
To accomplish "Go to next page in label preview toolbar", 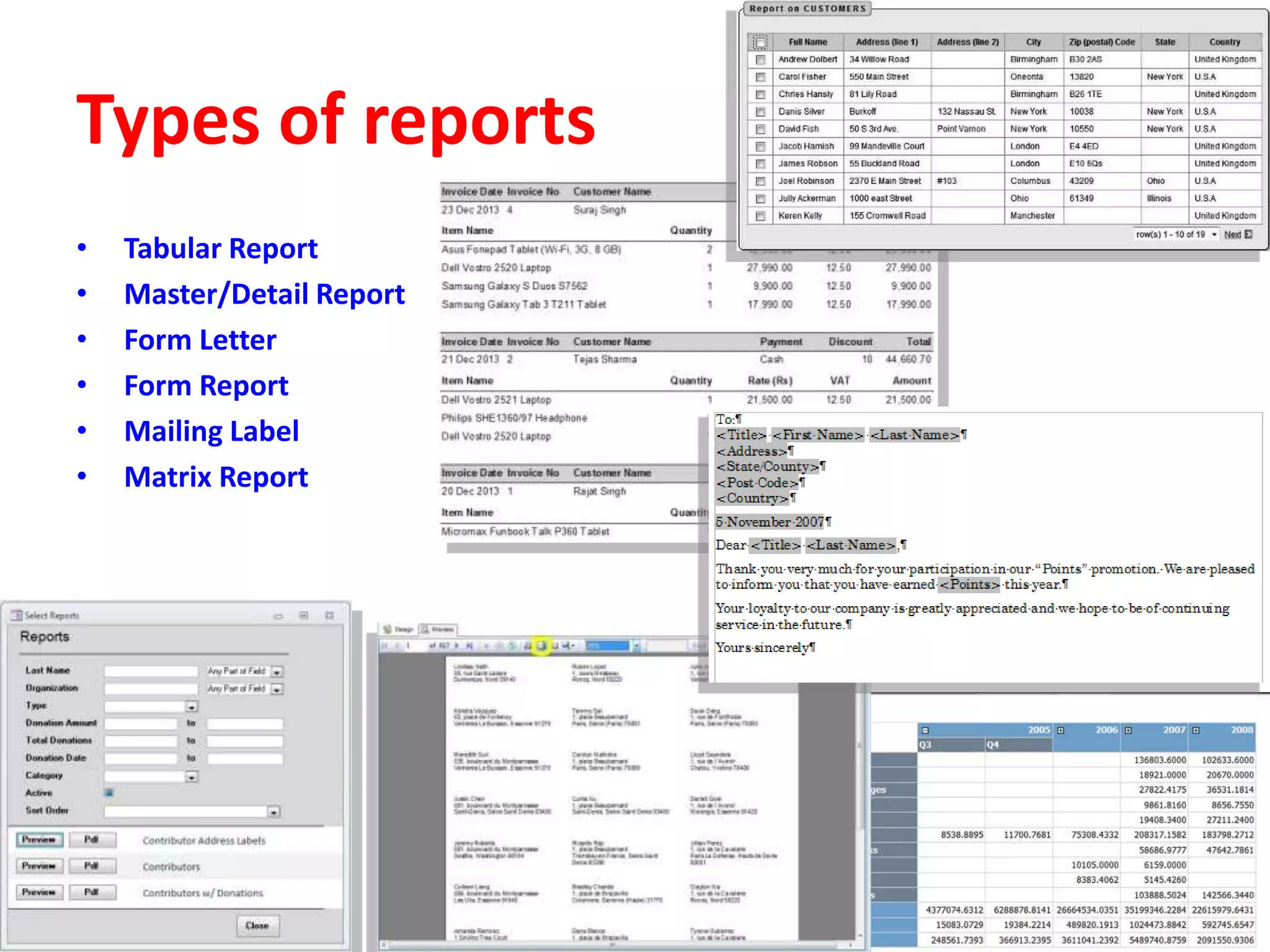I will pos(456,645).
